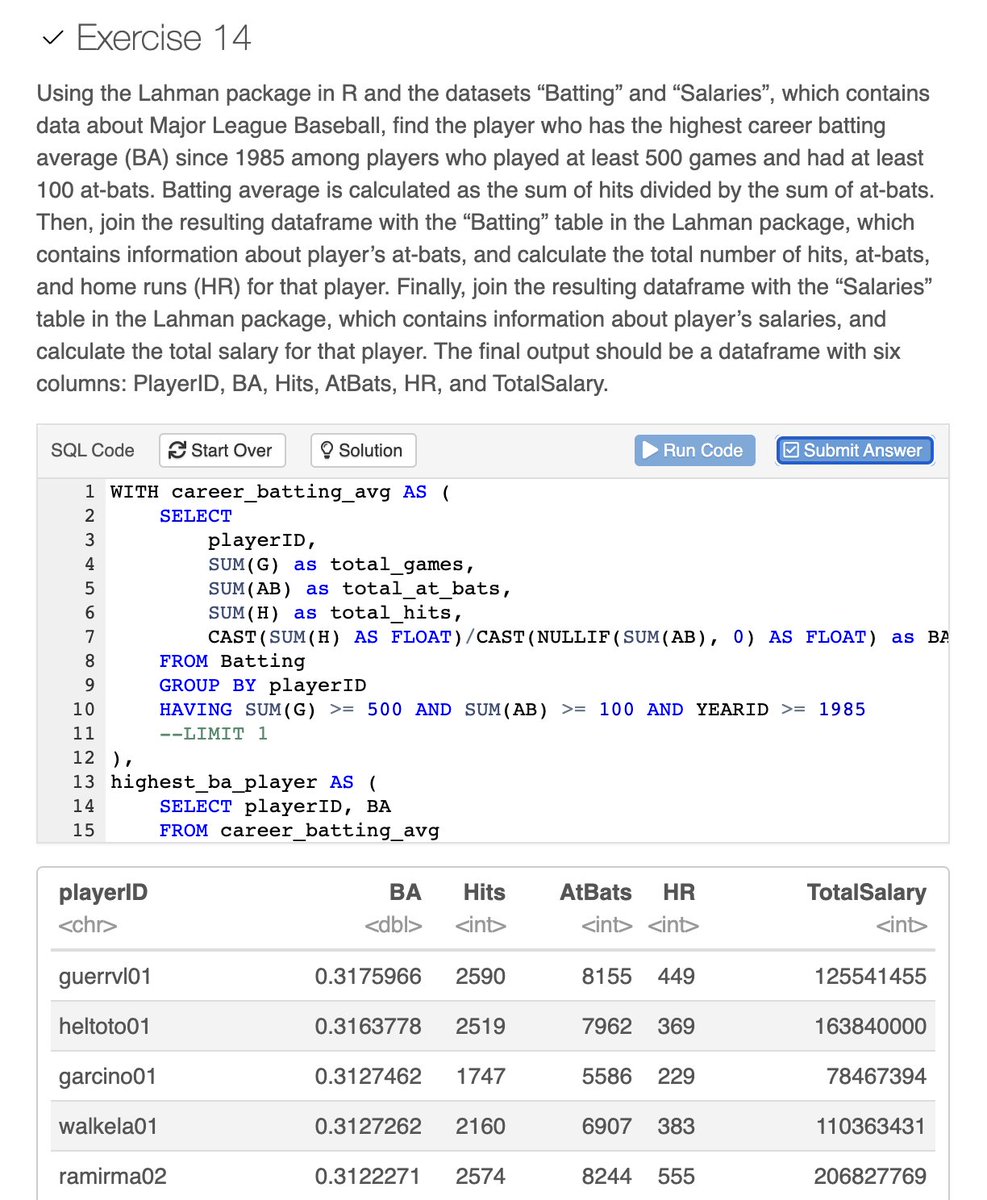
Task: Click the CAST(SUM(H) AS FLOAT) line
Action: (x=578, y=637)
